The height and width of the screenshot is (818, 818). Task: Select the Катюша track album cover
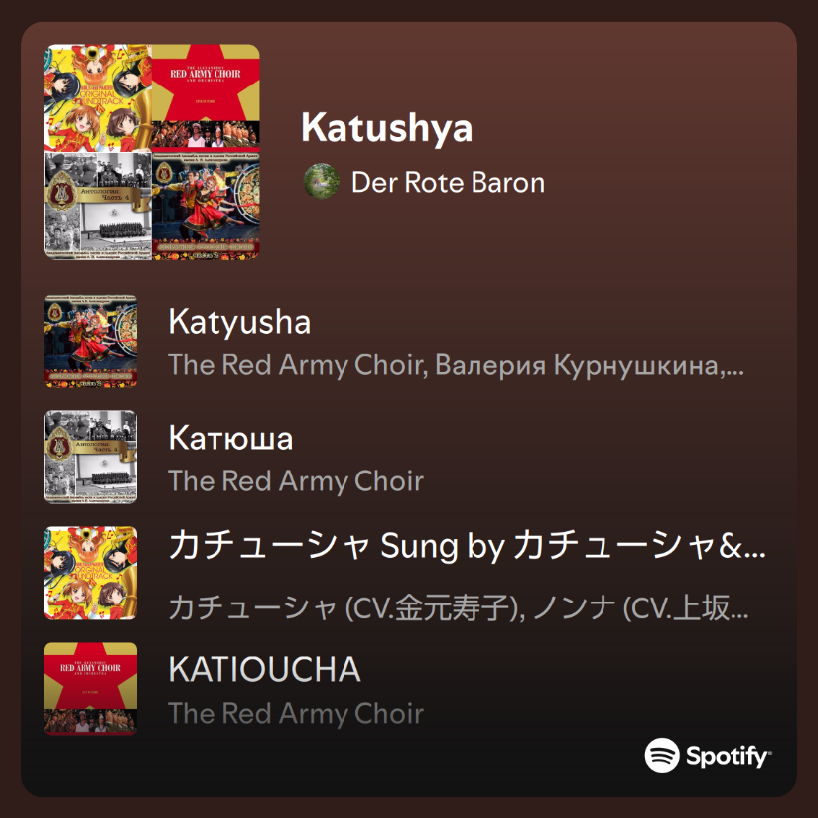[91, 457]
